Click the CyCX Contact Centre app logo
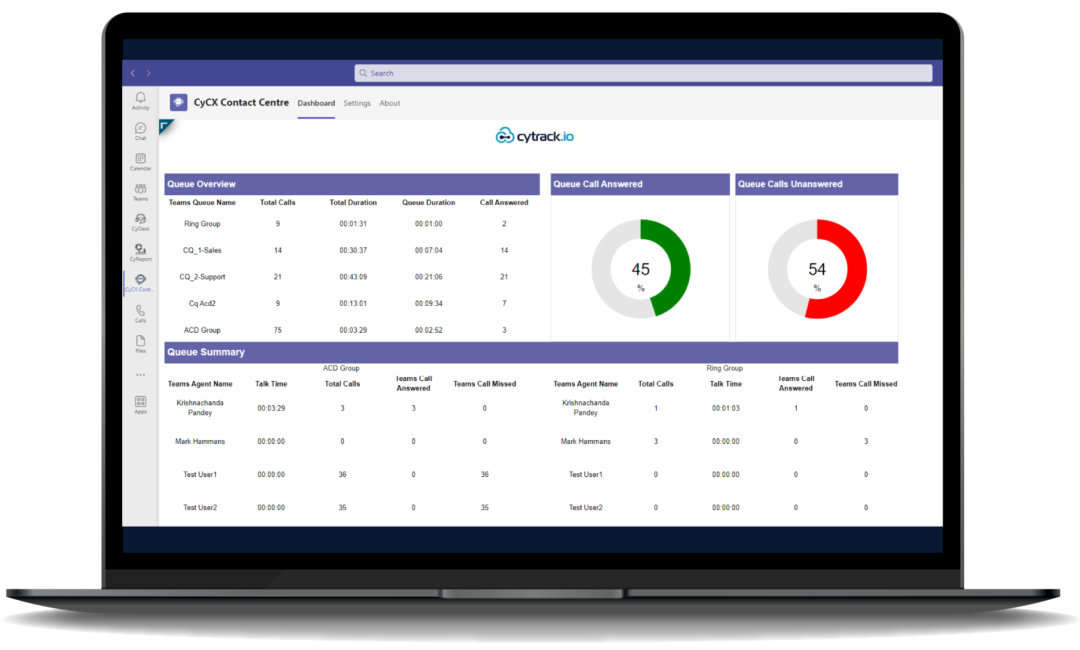 179,102
